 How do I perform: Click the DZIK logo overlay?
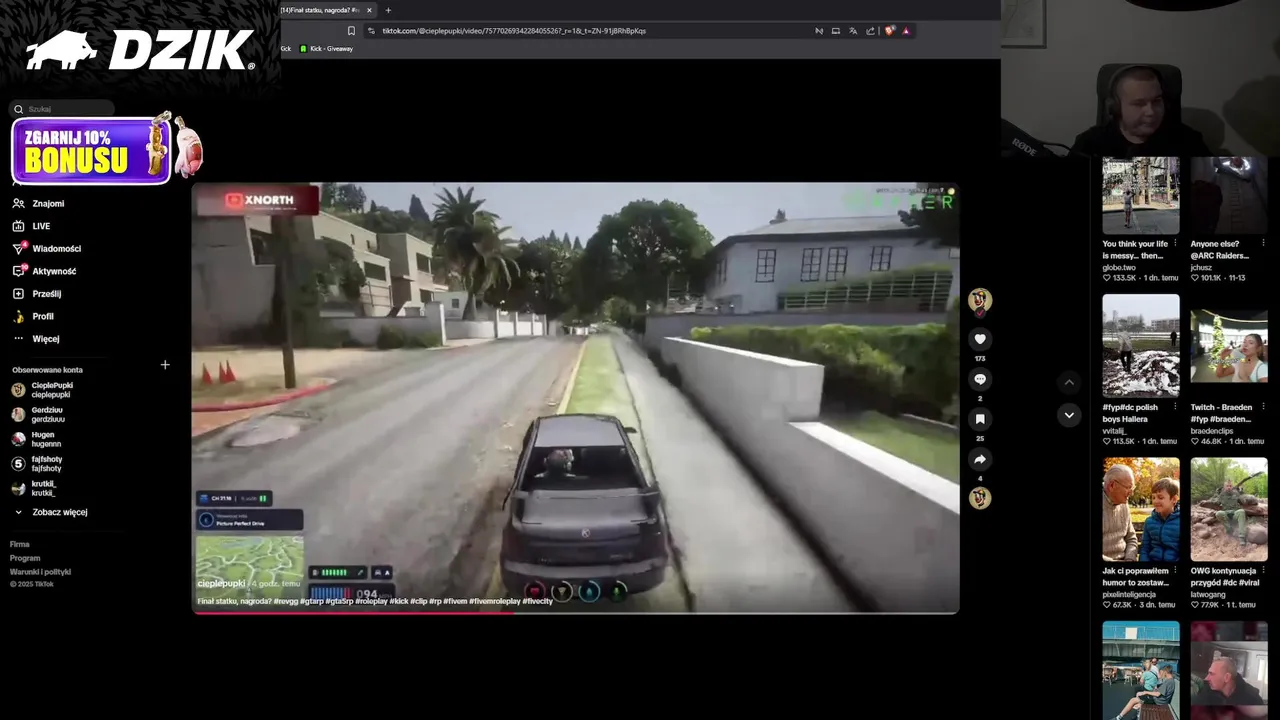pos(140,50)
